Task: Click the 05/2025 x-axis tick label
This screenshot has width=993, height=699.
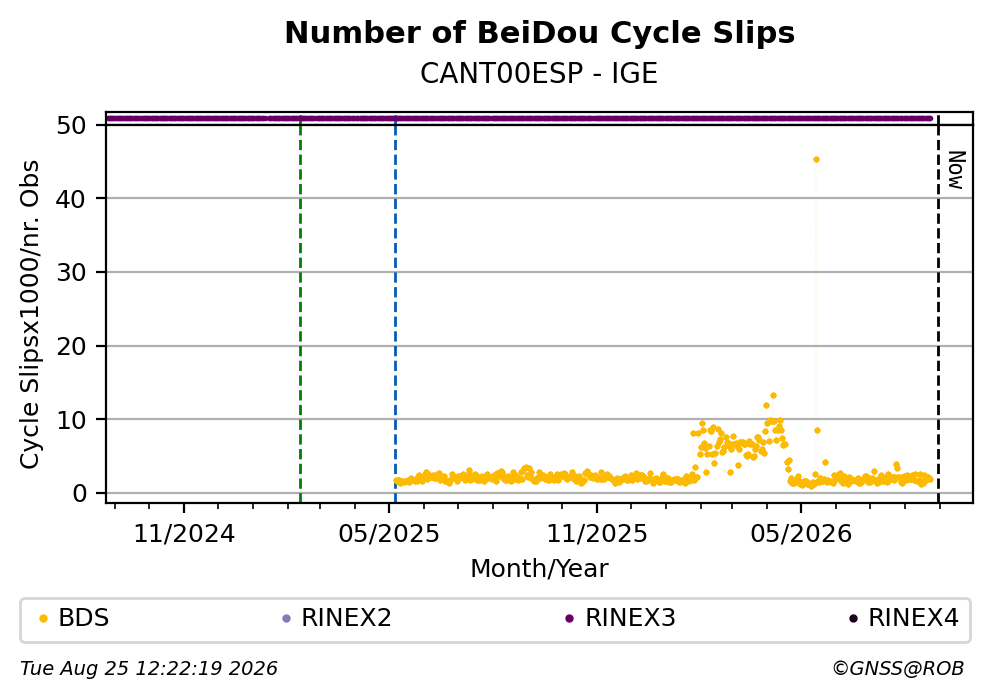Action: [388, 534]
